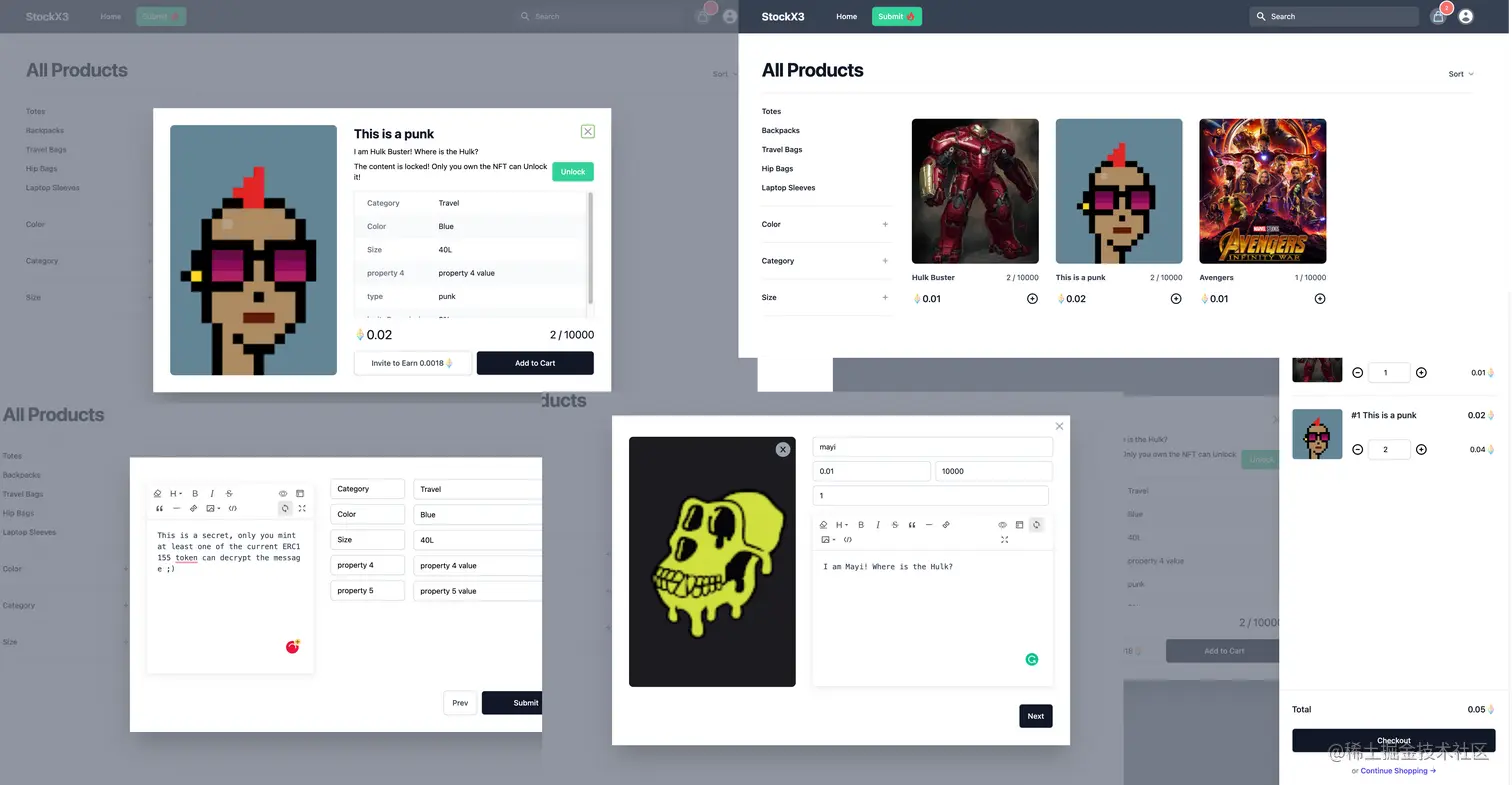Click the green Grammarly icon in Mayi editor

point(1032,659)
